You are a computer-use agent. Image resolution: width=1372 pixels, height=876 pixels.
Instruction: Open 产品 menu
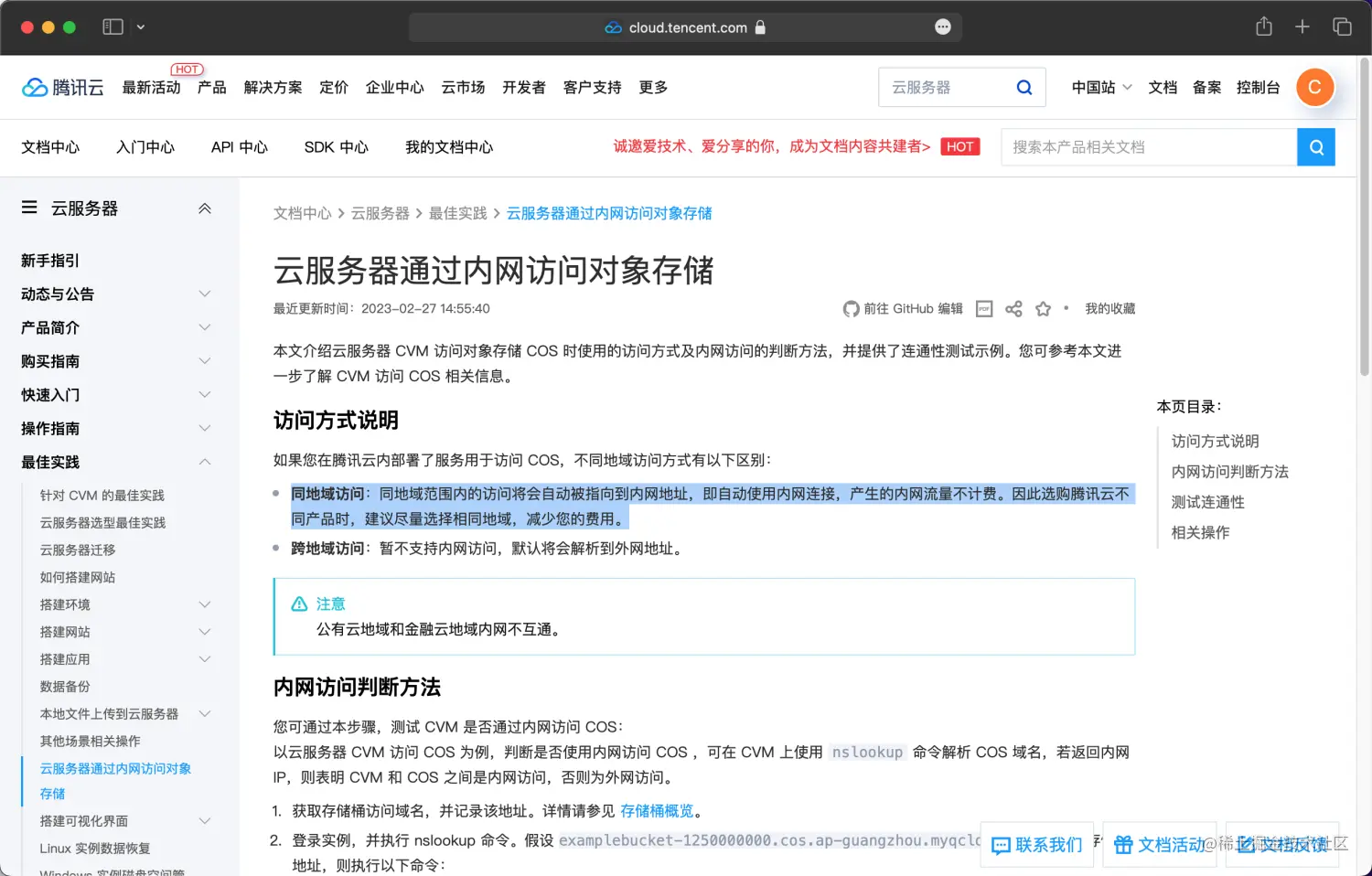coord(212,87)
